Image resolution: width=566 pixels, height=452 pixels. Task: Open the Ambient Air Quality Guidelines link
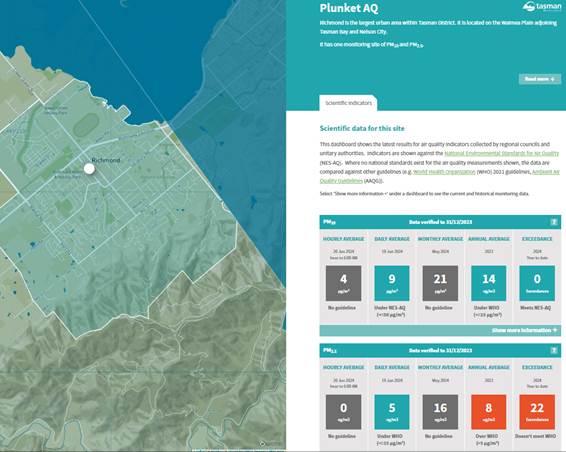pyautogui.click(x=439, y=176)
